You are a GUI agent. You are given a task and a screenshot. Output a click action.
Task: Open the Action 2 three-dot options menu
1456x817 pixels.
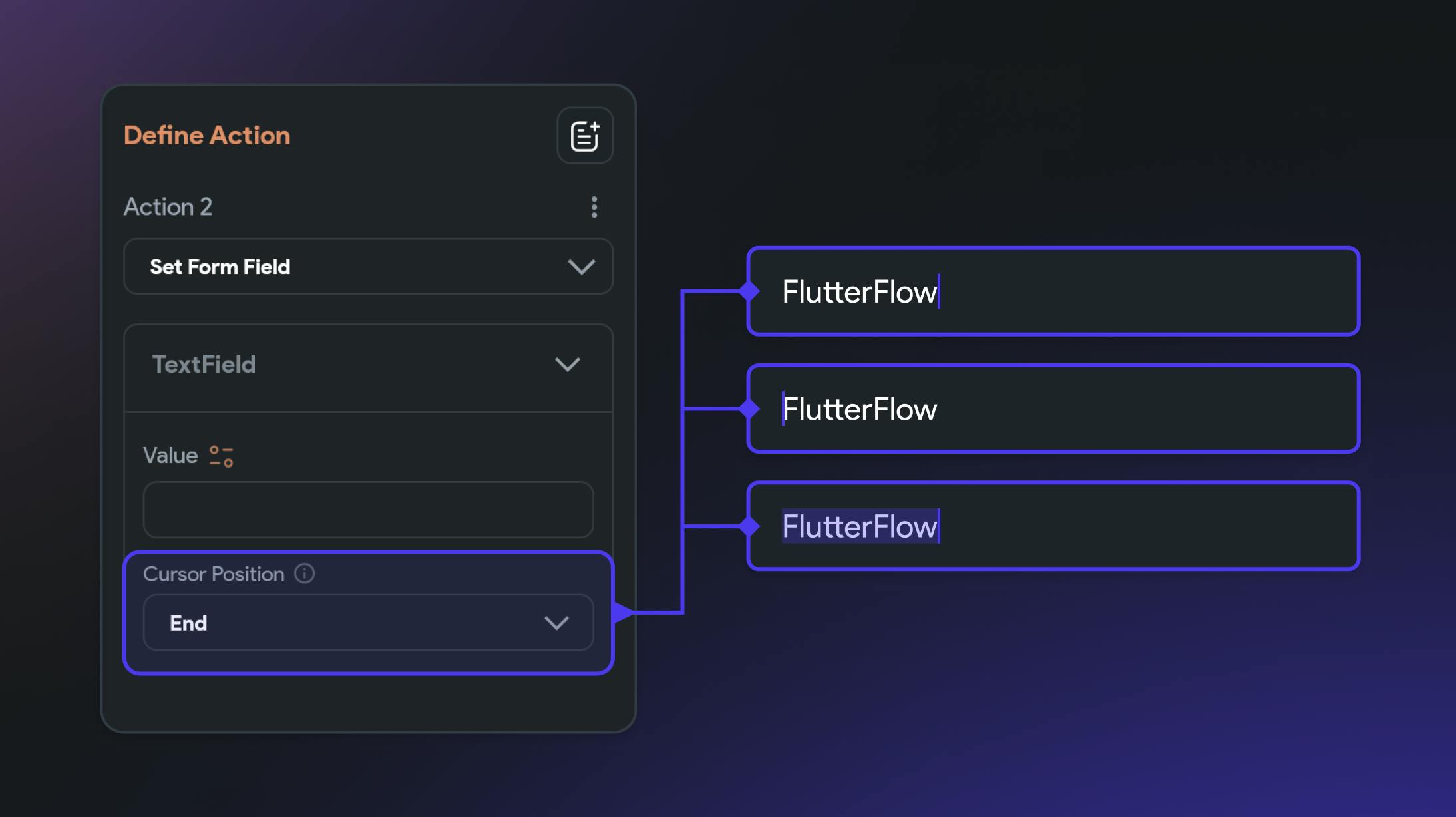coord(594,207)
